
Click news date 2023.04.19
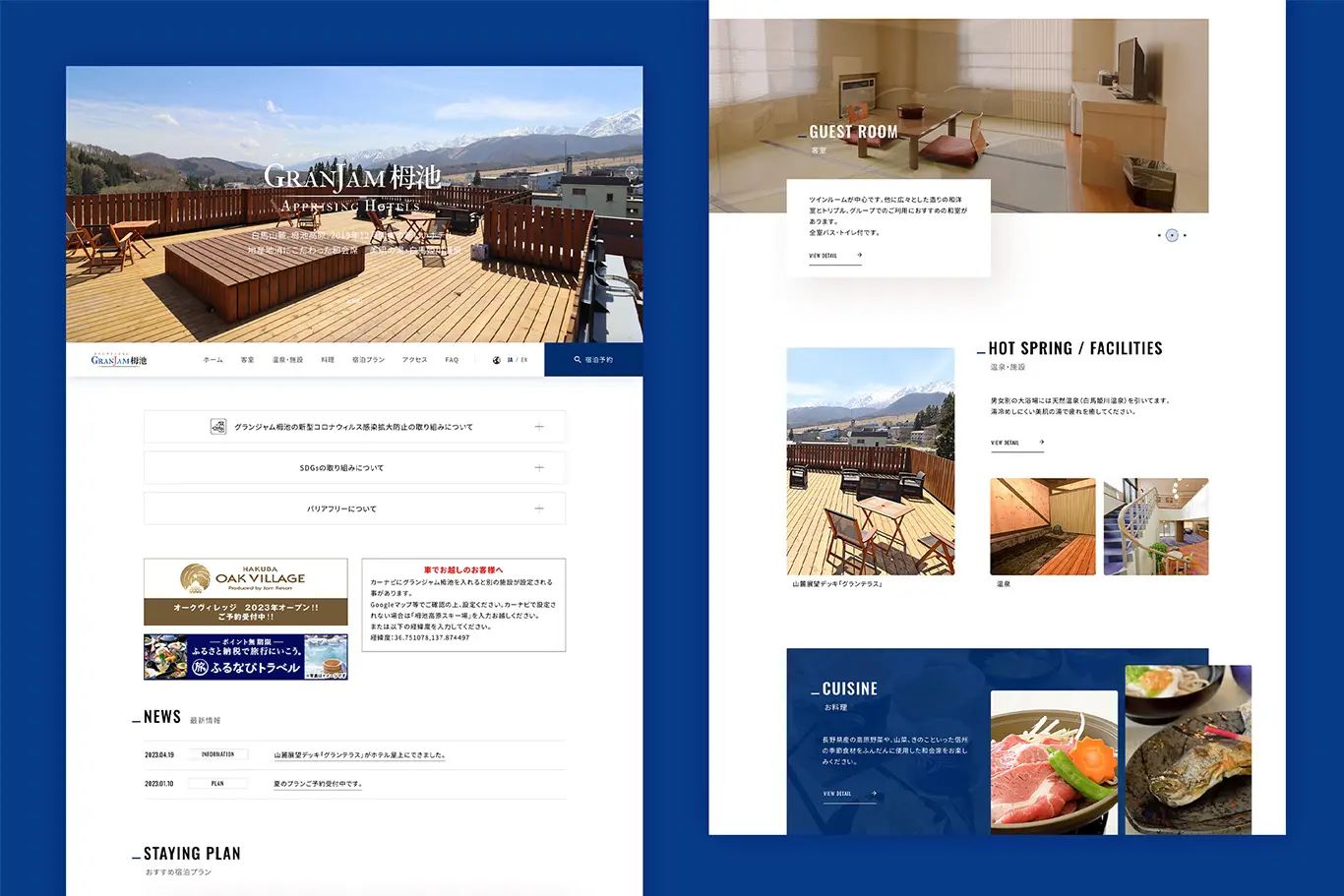coord(159,755)
